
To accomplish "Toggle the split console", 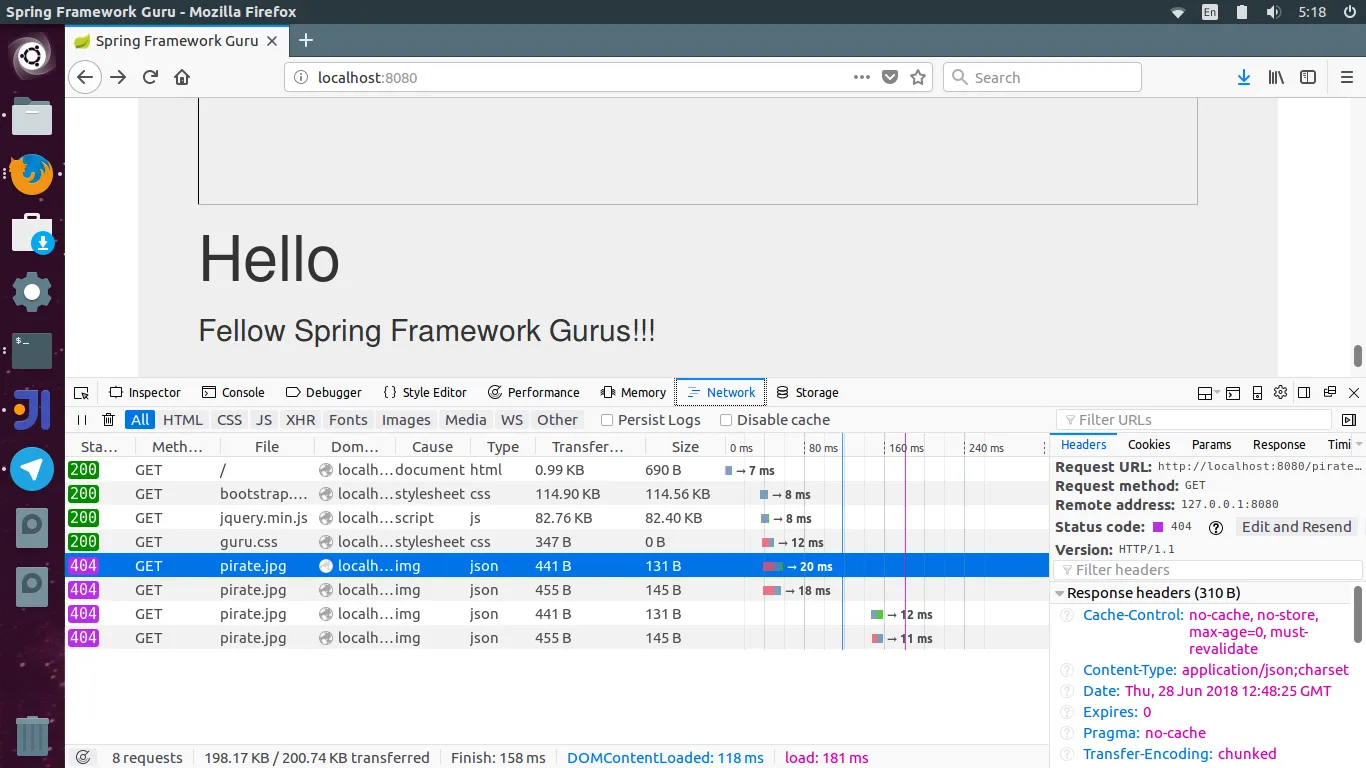I will [1233, 393].
